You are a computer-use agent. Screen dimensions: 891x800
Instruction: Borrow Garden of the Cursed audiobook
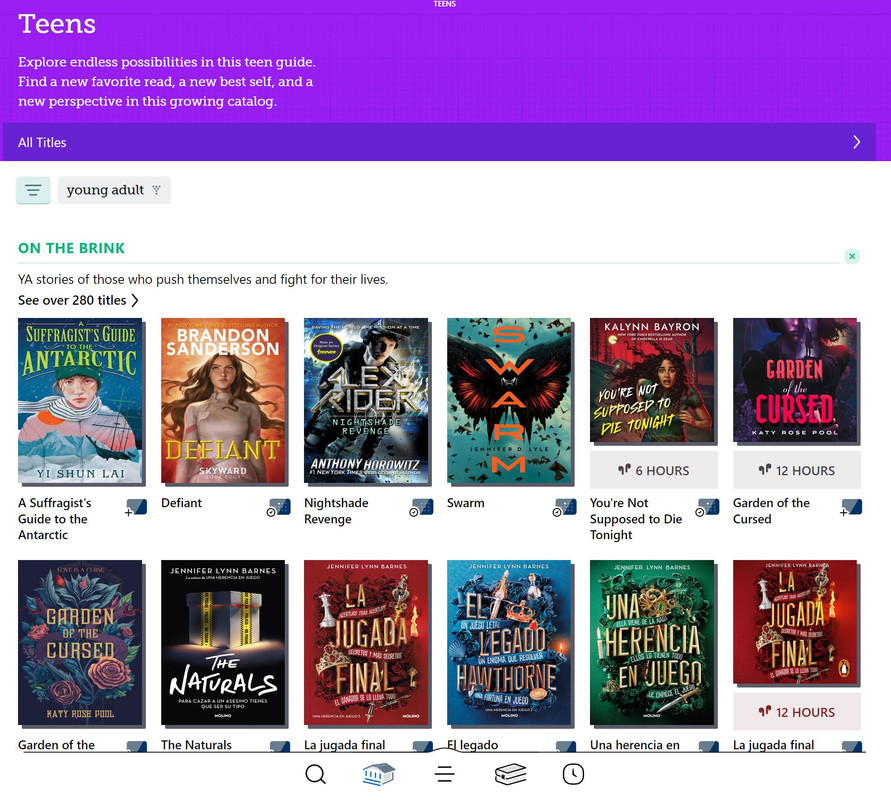tap(851, 507)
